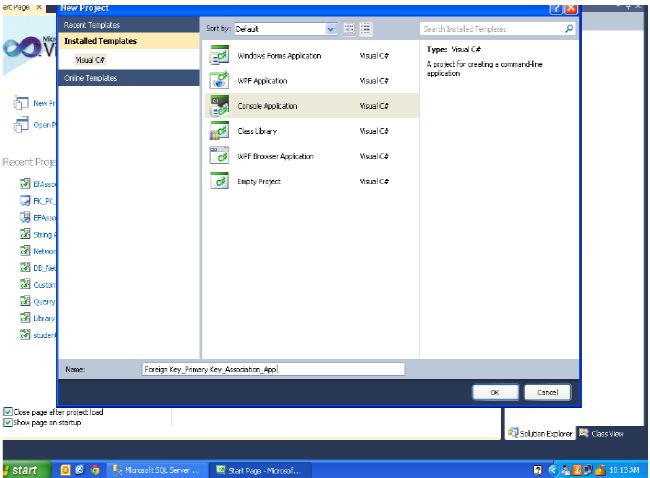Open recent project icon beside String
The width and height of the screenshot is (650, 478).
[x=25, y=234]
